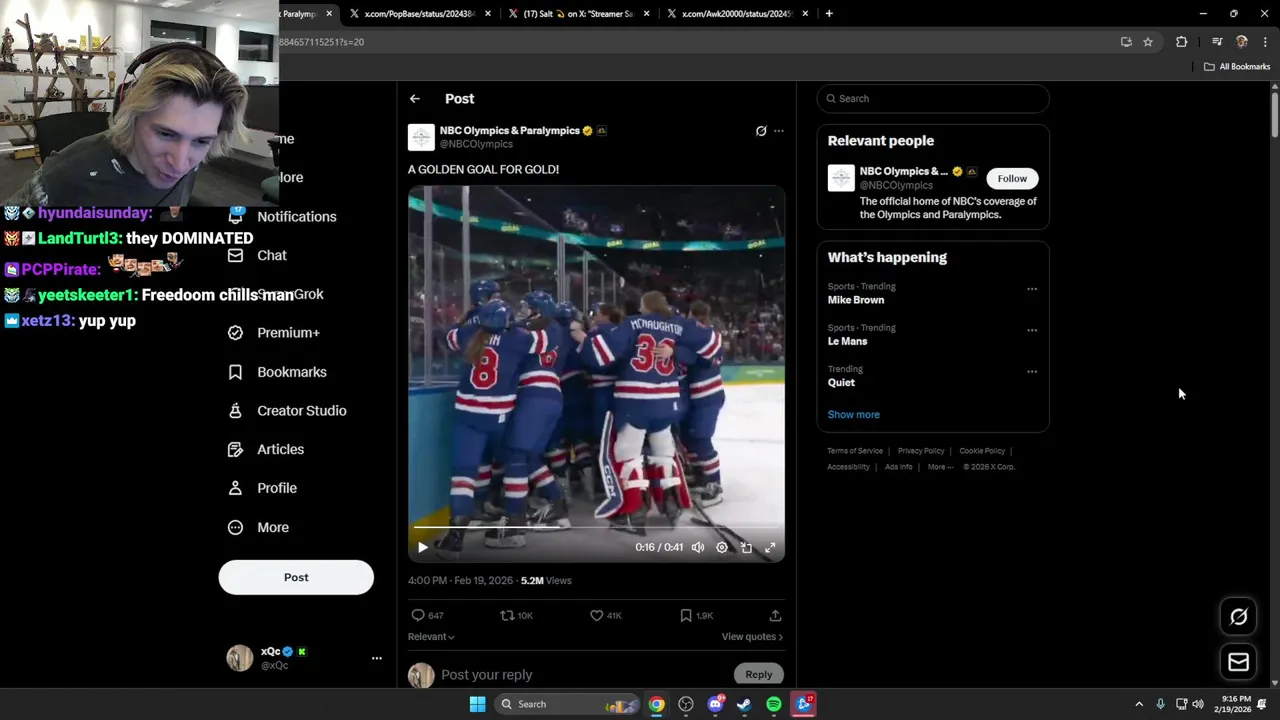Open the Mike Brown trending topic
This screenshot has width=1280, height=720.
[856, 300]
